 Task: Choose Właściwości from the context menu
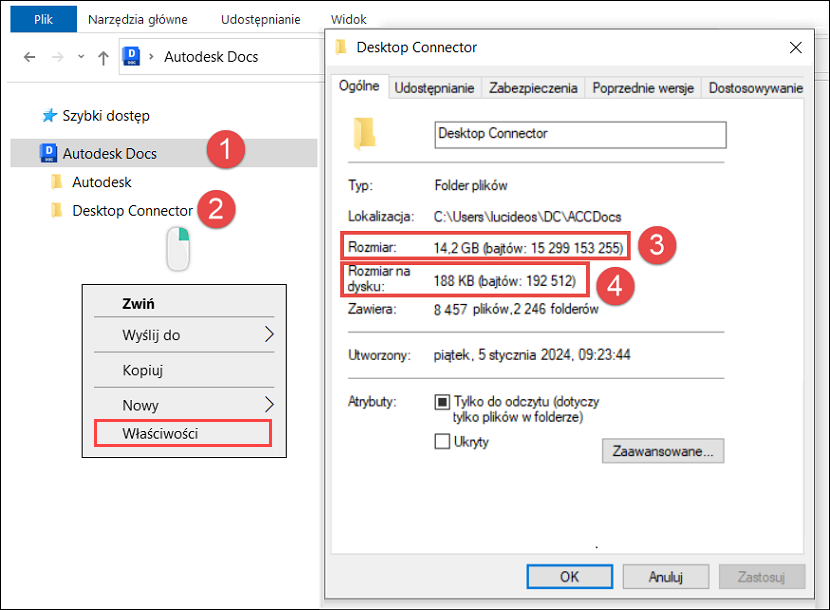[x=183, y=433]
